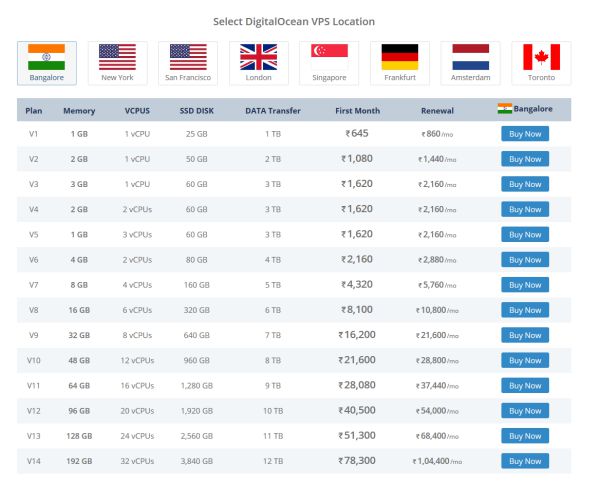599x485 pixels.
Task: Select the London UK flag location
Action: [x=259, y=63]
